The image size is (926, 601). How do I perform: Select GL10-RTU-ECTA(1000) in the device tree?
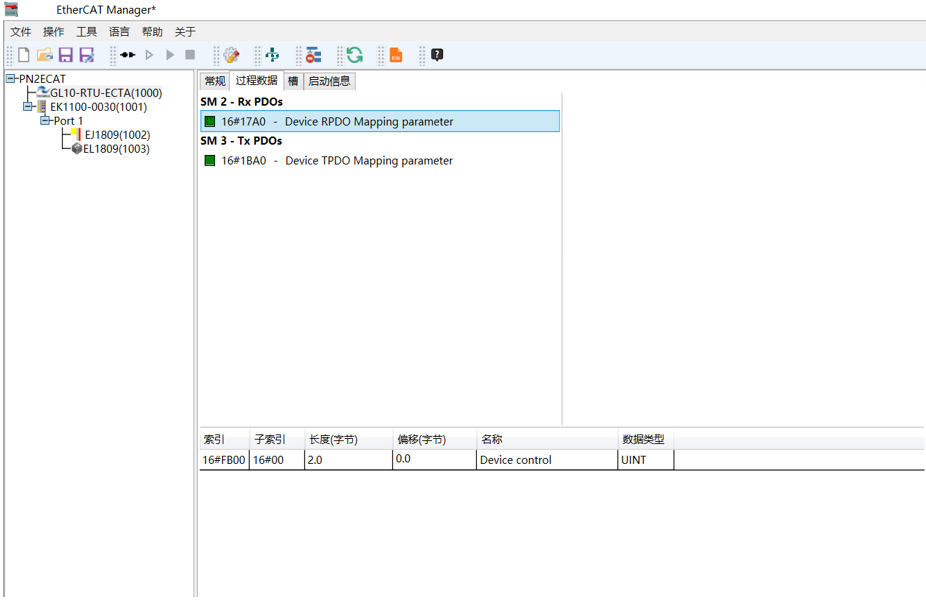pyautogui.click(x=105, y=93)
